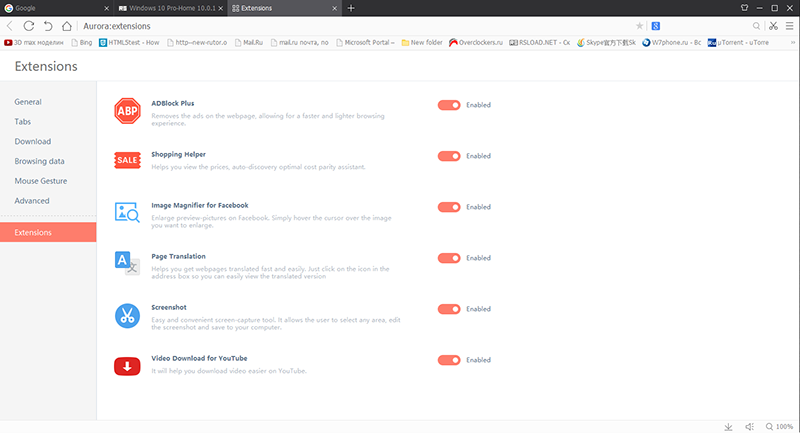Open the screenshot scissors tool in toolbar
This screenshot has width=800, height=433.
point(773,26)
